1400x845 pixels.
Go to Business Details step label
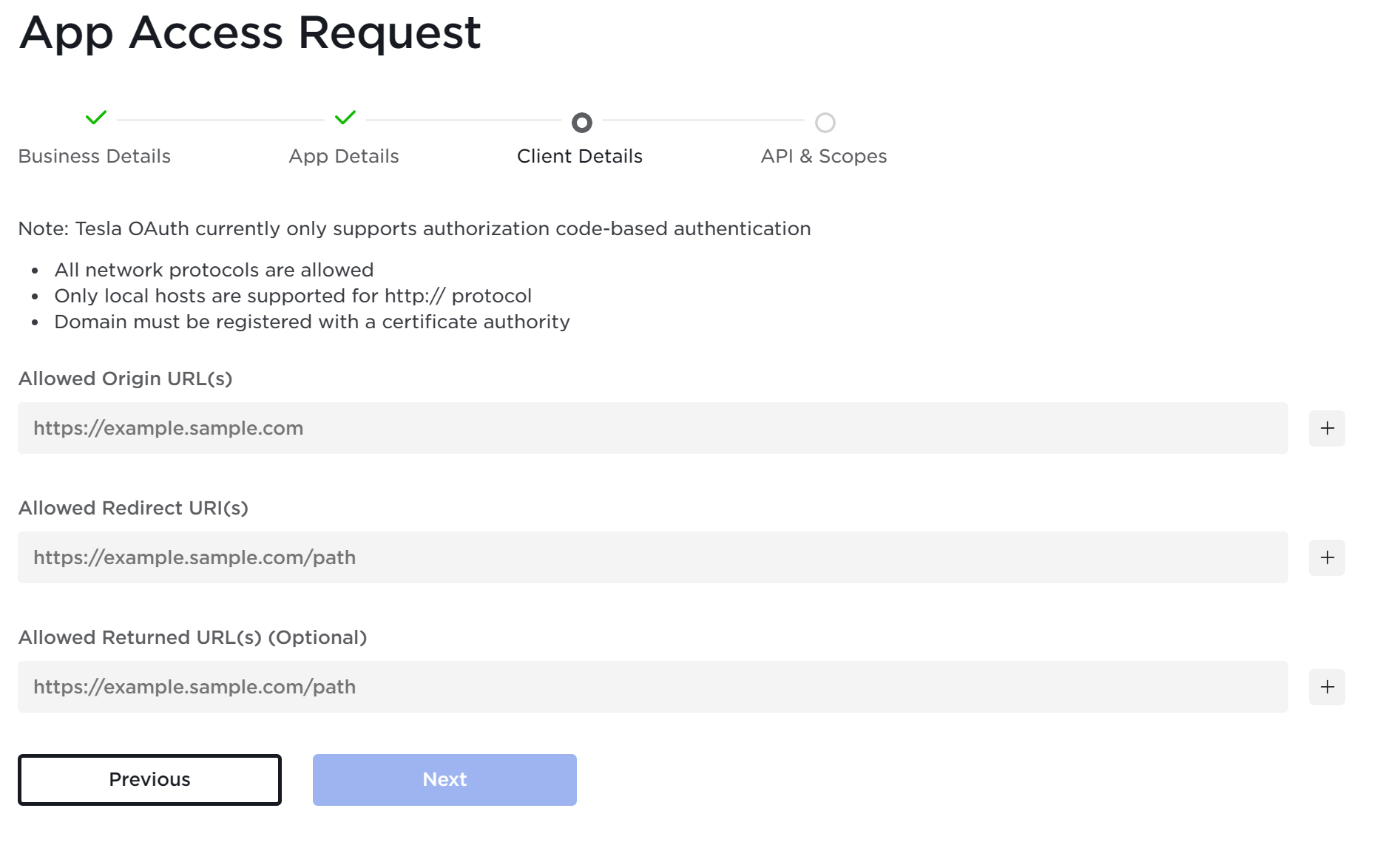click(x=95, y=156)
